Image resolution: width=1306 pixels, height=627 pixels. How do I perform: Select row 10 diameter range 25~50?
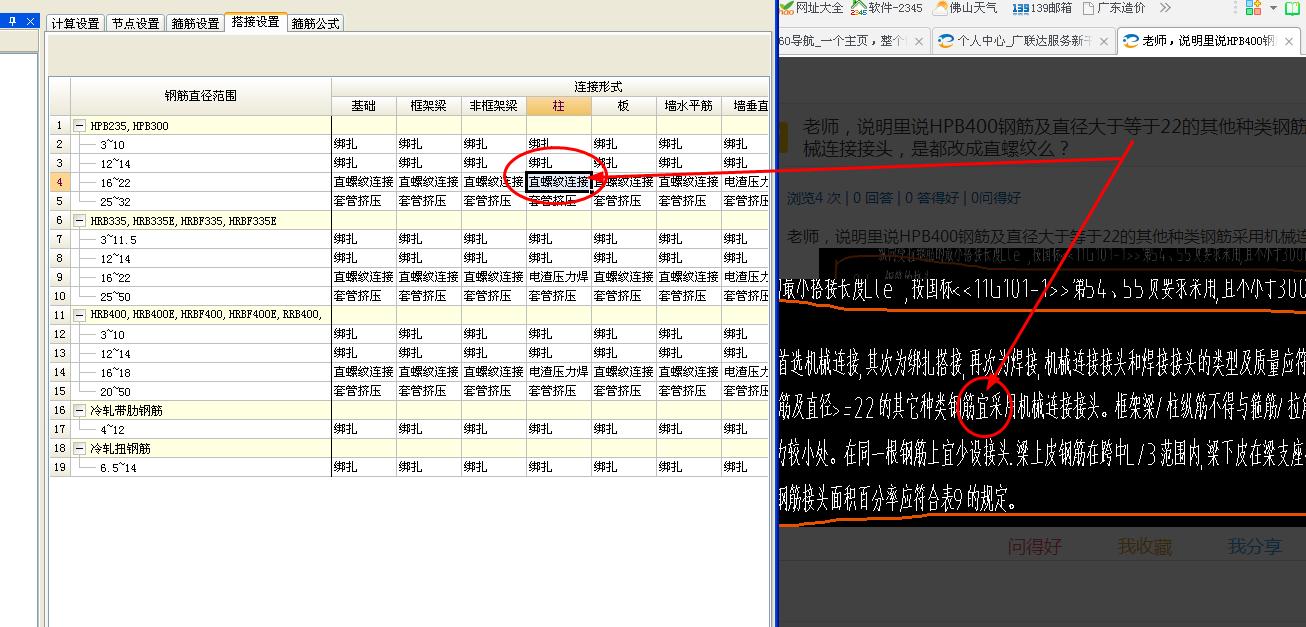[x=201, y=296]
